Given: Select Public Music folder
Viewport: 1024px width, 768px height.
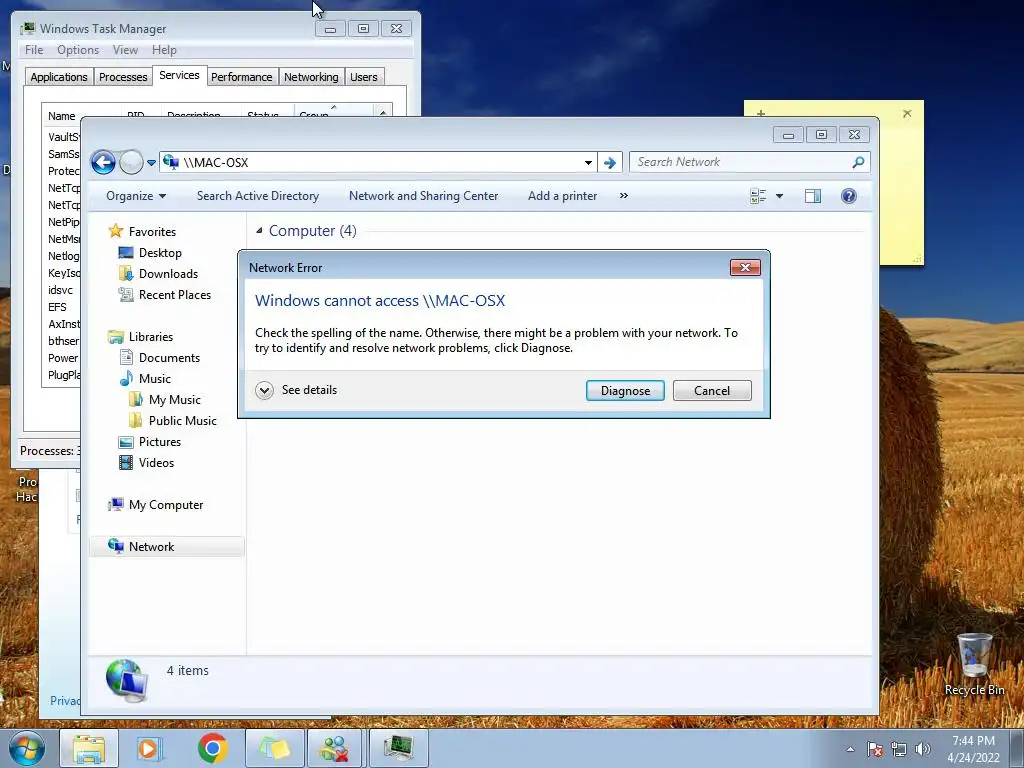Looking at the screenshot, I should (182, 421).
